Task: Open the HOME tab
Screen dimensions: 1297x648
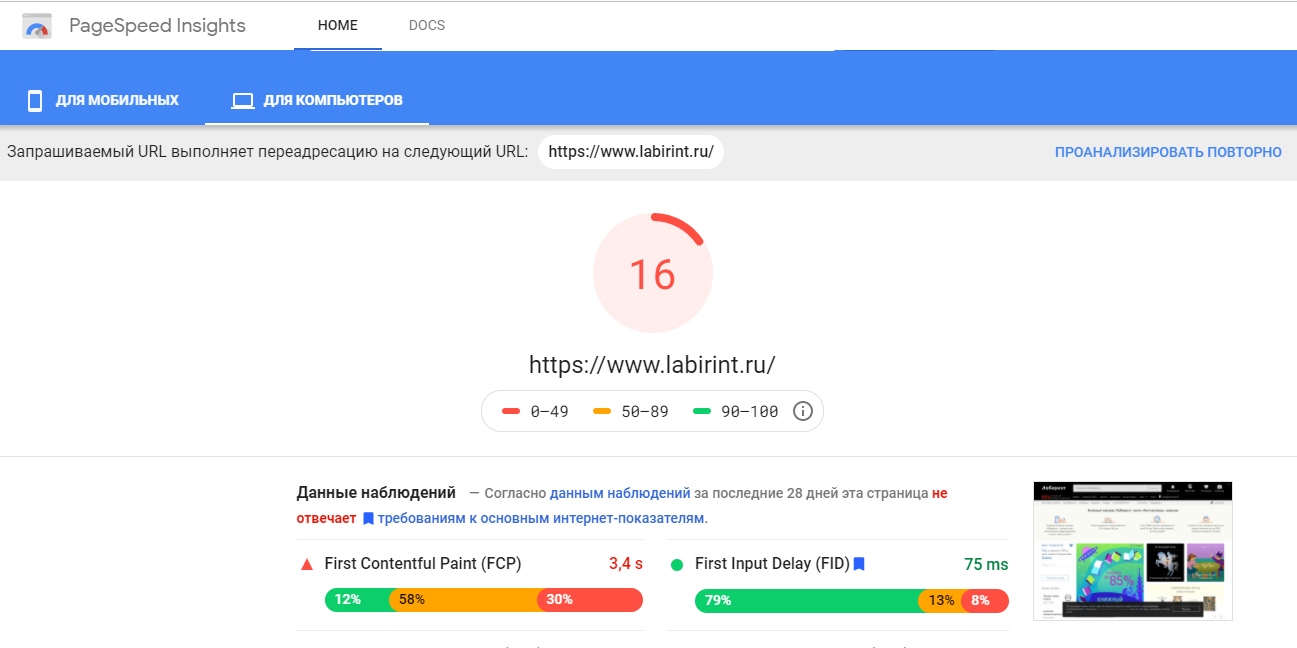Action: click(338, 25)
